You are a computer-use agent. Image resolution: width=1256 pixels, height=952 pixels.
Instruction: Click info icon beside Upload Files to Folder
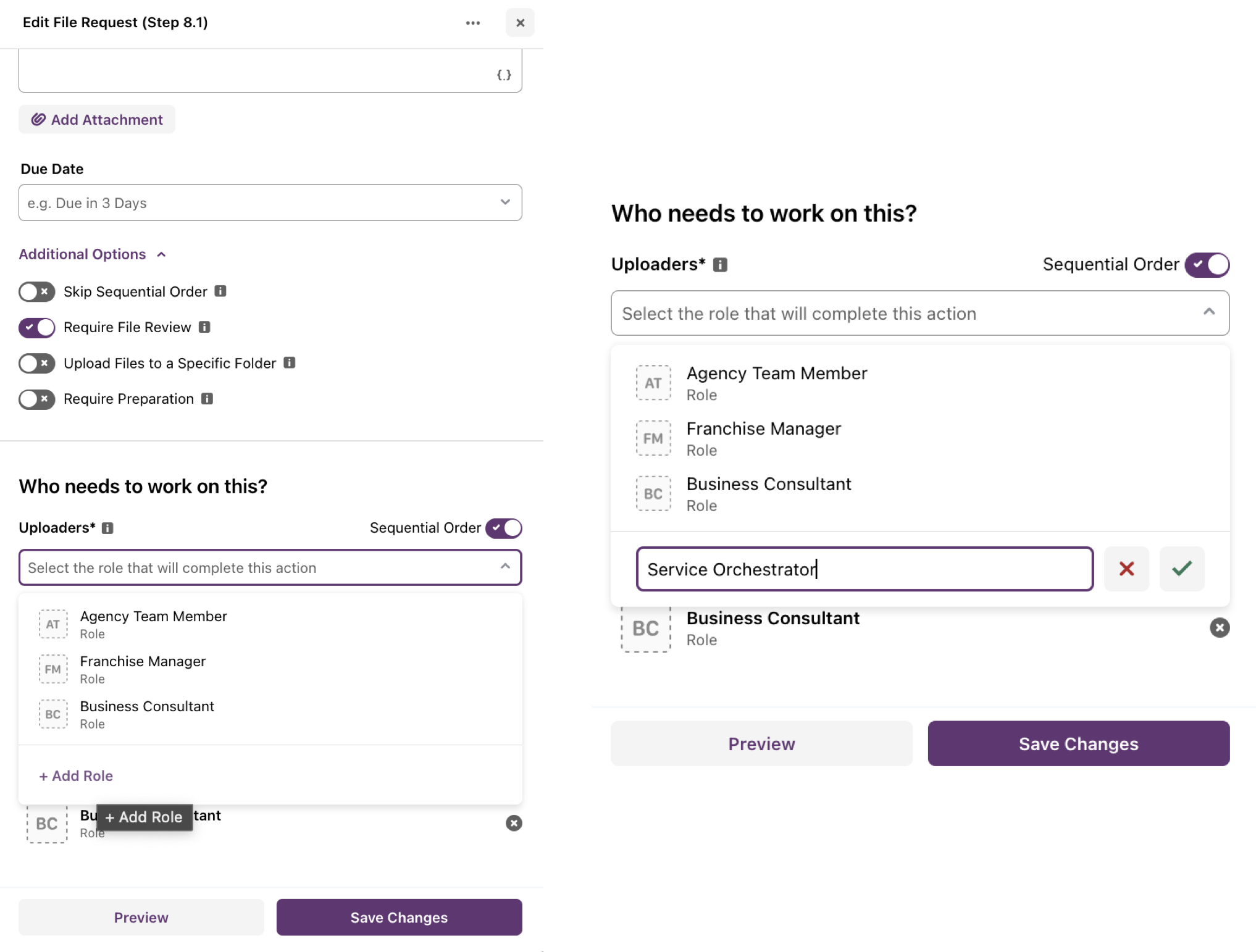(289, 363)
